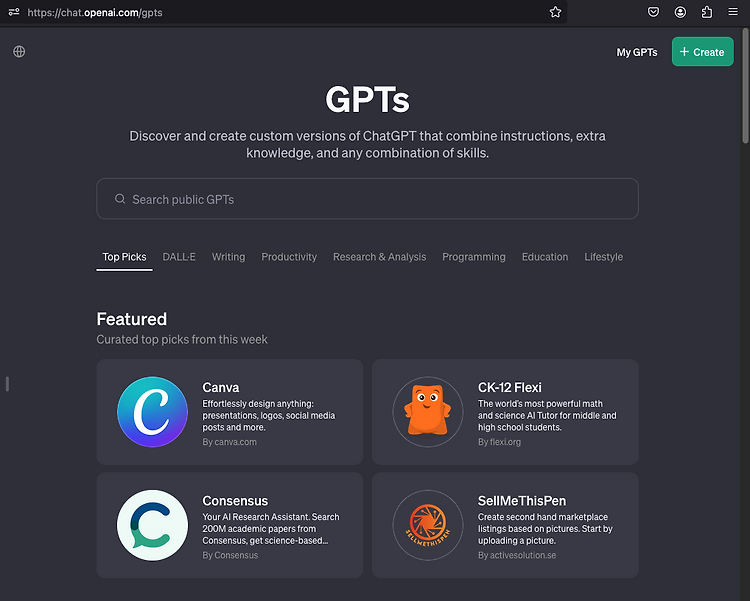This screenshot has height=601, width=750.
Task: Open the Research & Analysis tab
Action: [379, 257]
